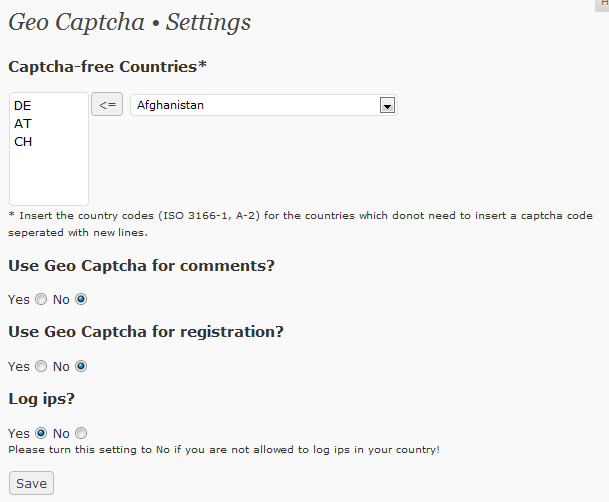Place cursor on the AT line in the textarea

(x=23, y=123)
